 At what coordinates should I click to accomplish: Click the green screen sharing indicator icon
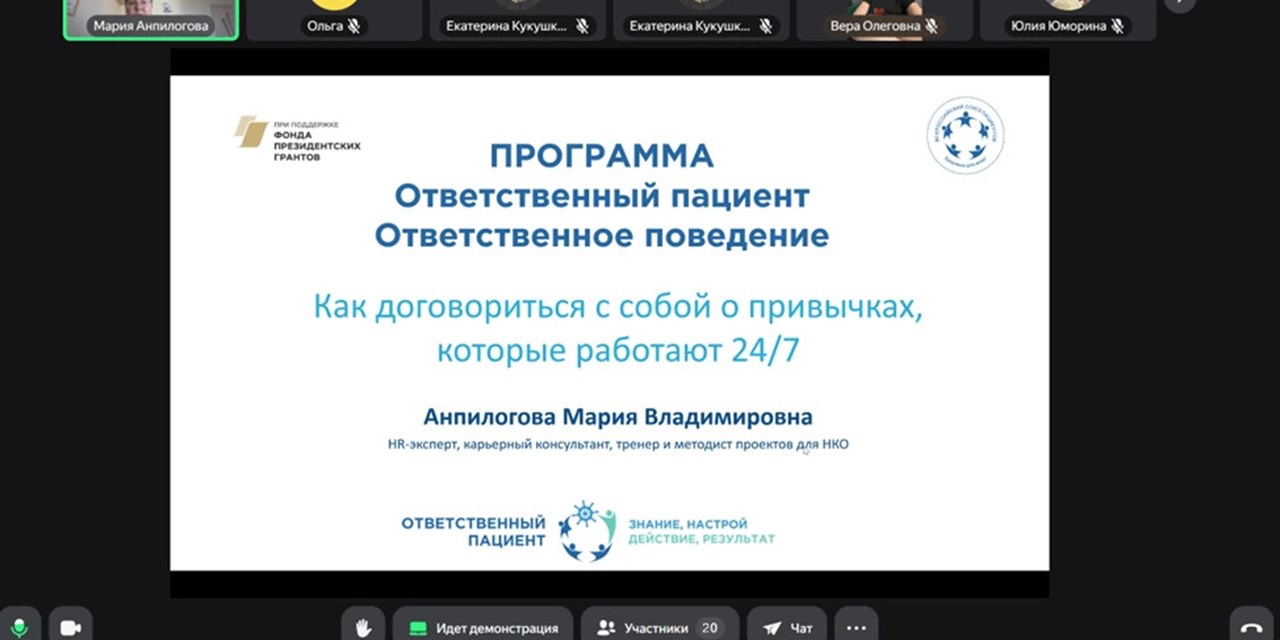click(418, 627)
